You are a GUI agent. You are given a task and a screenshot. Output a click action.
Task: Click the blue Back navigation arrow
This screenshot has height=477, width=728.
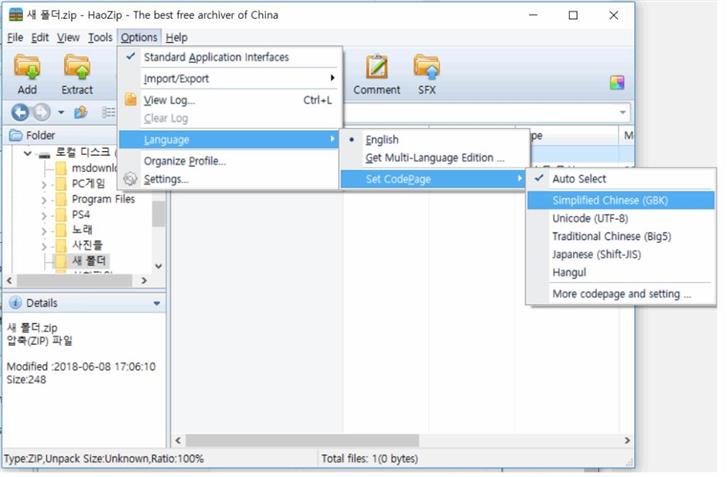pos(20,112)
